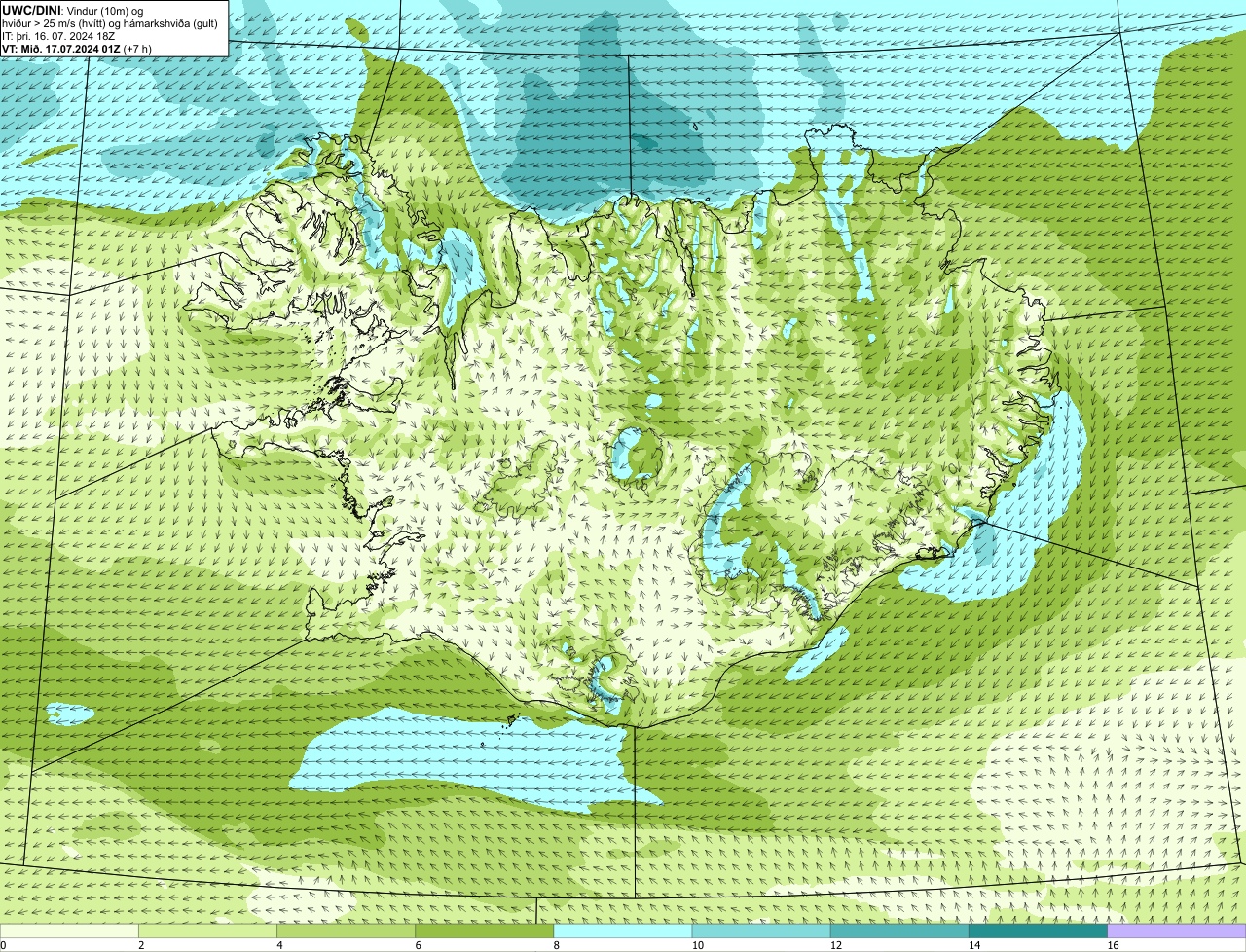
Task: Choose the dark green 6–8 m/s legend swatch
Action: click(x=485, y=931)
